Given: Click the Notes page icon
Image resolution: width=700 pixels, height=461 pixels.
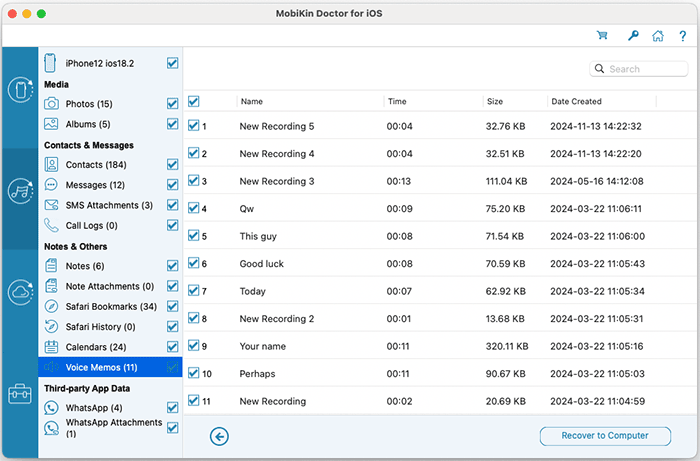Looking at the screenshot, I should tap(51, 266).
